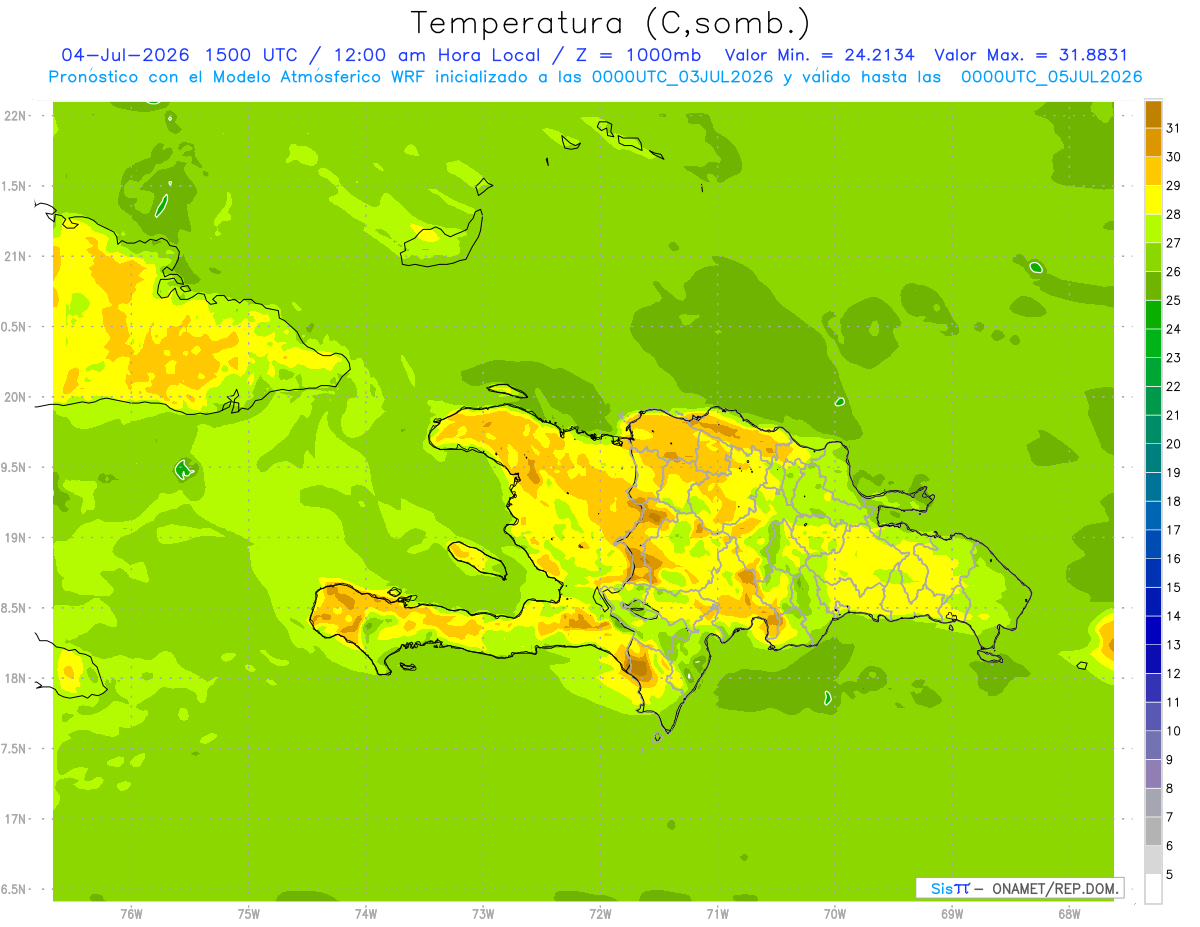Viewport: 1200px width, 927px height.
Task: Click the "20N" latitude axis label
Action: (16, 397)
